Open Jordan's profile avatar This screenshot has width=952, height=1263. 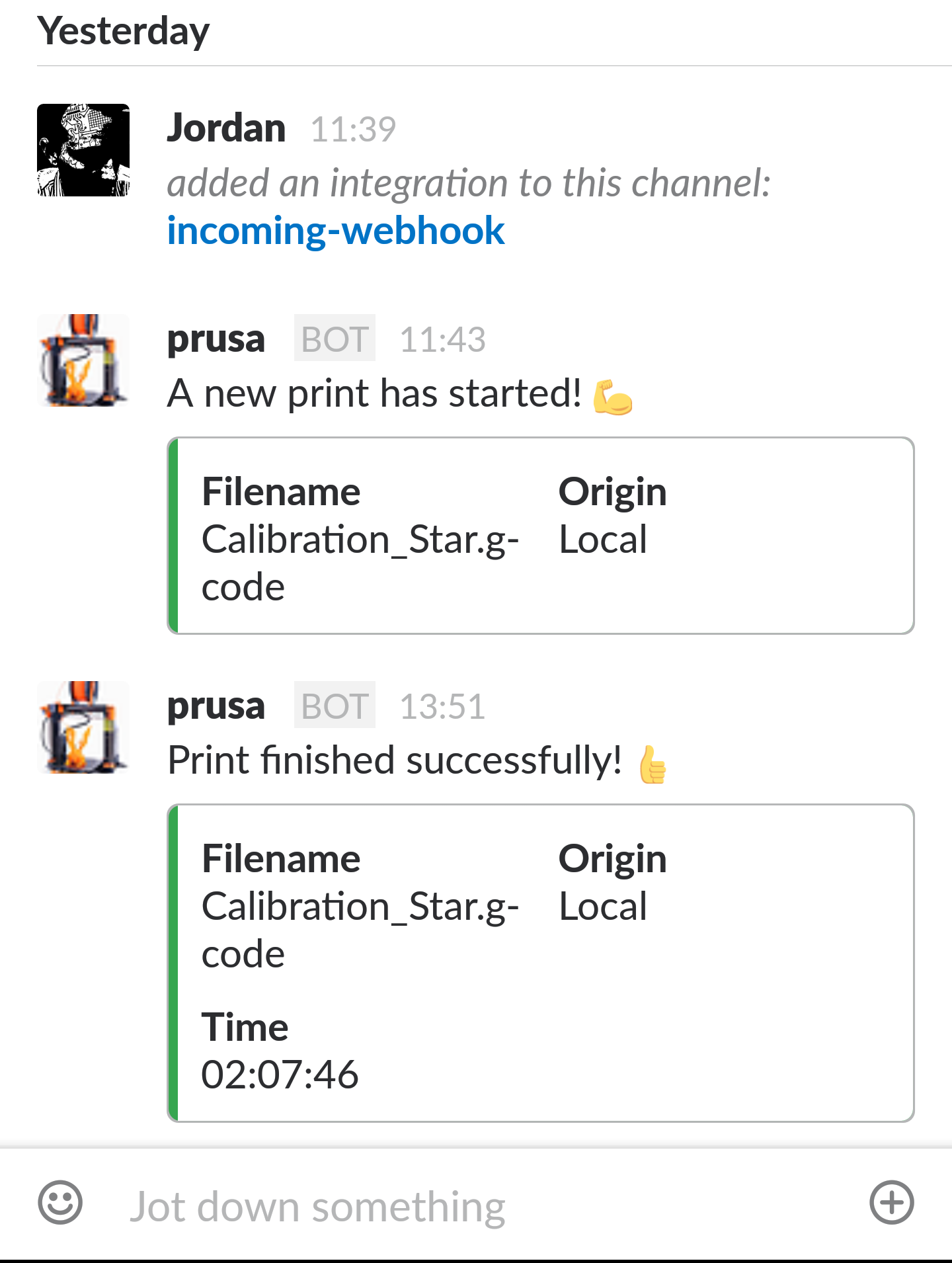[x=83, y=150]
